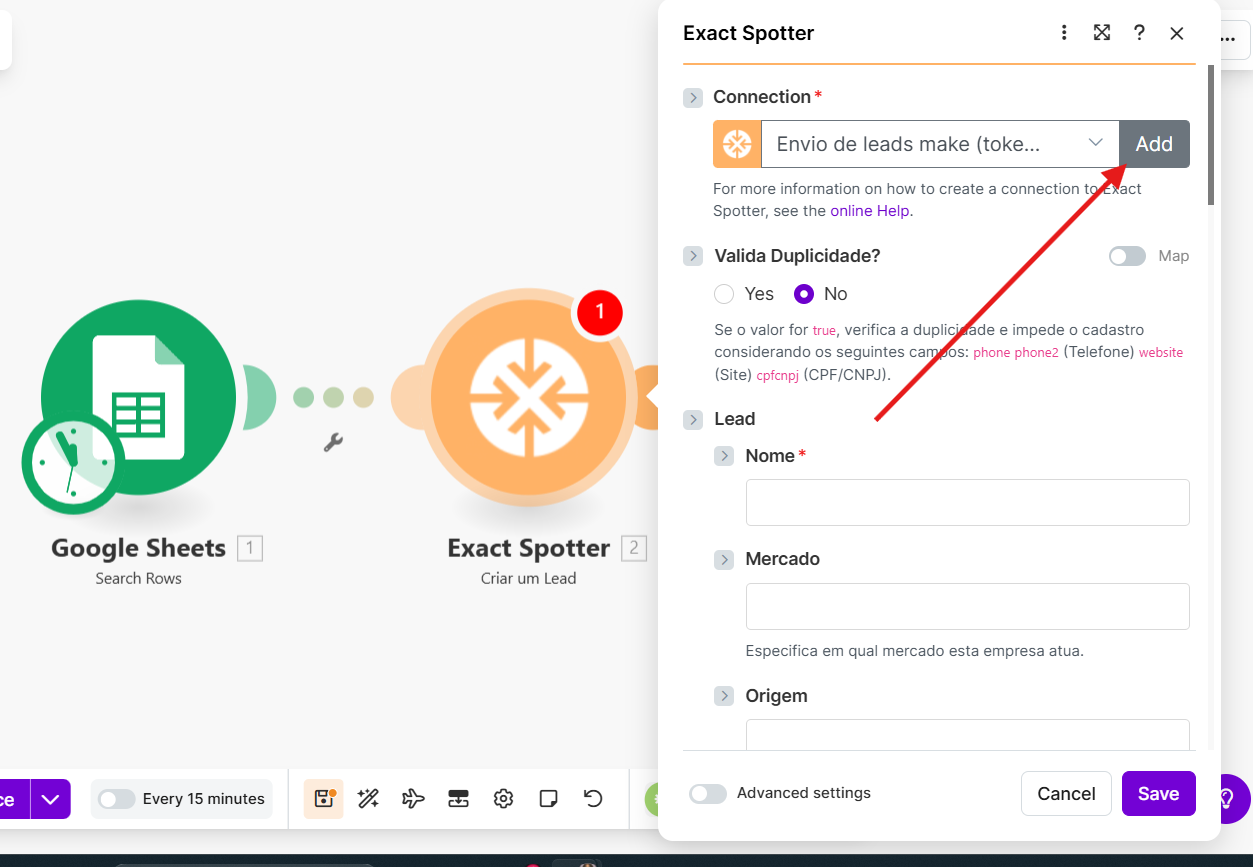Click the airplane explain flow icon
1253x867 pixels.
413,798
